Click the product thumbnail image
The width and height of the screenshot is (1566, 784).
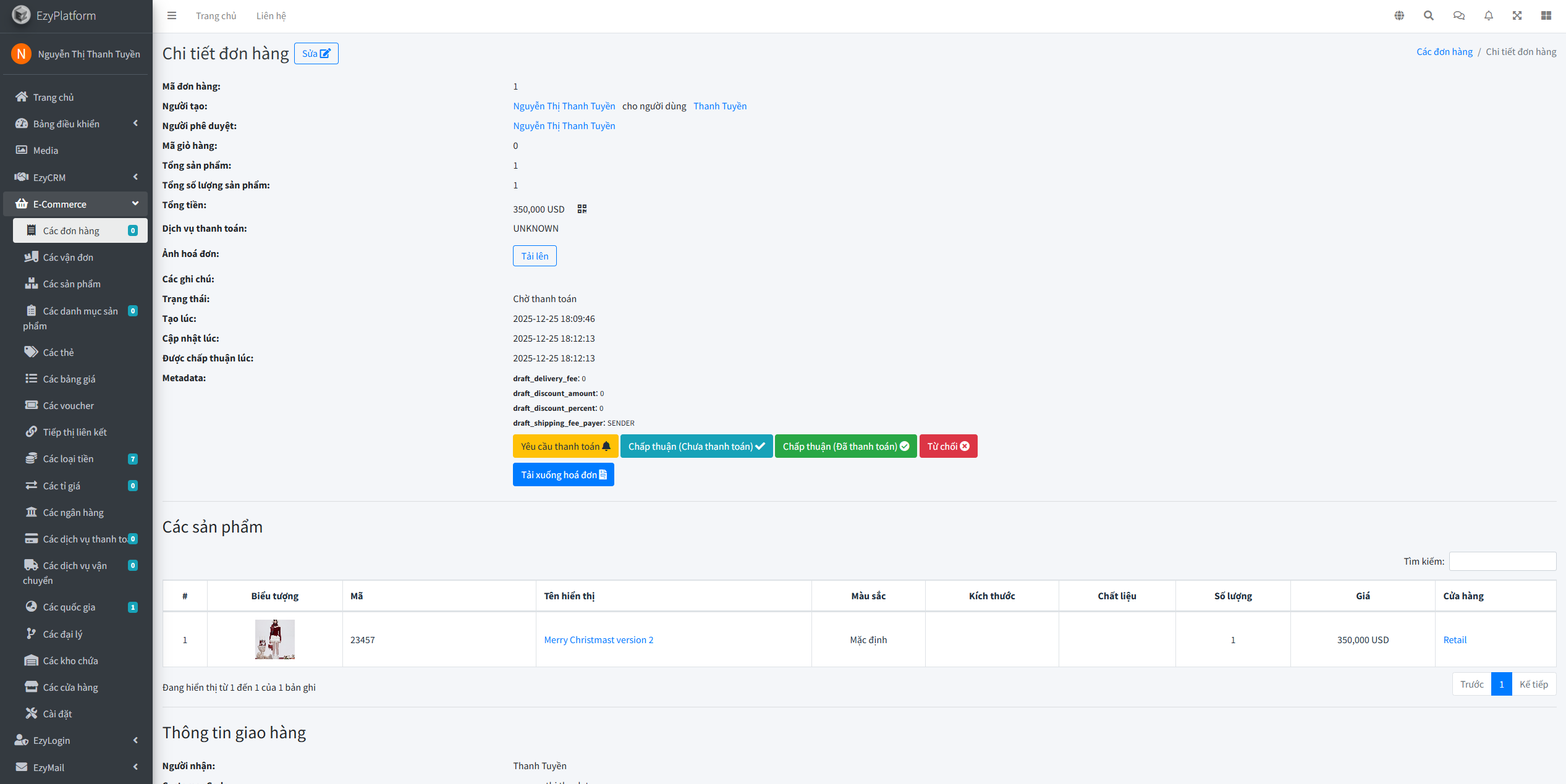tap(274, 639)
